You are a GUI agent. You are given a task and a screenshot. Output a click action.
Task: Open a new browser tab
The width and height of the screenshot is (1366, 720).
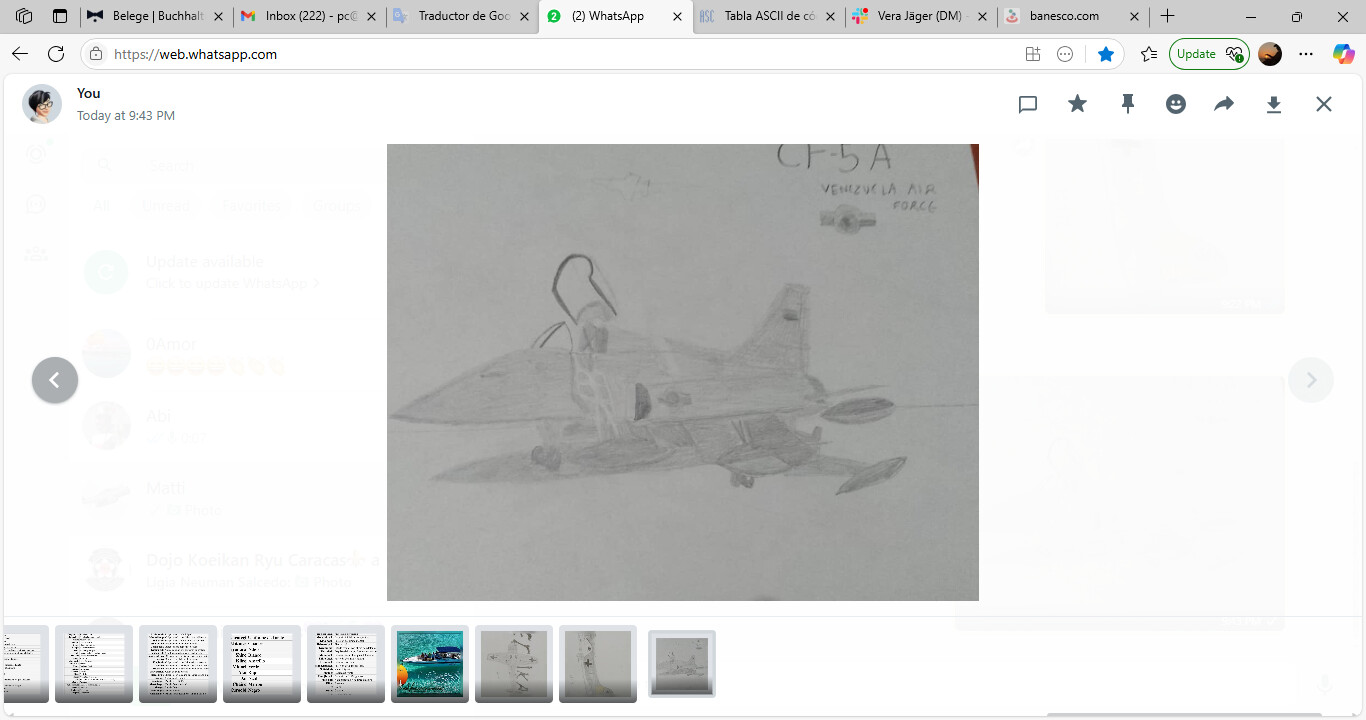(1167, 16)
